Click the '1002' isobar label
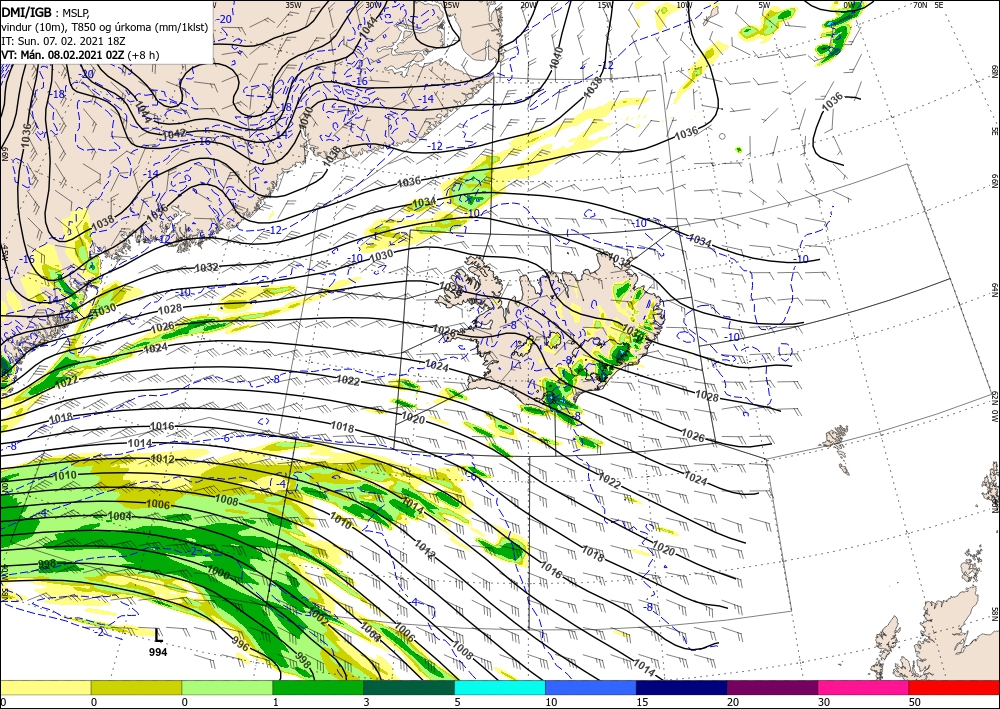 (x=318, y=617)
